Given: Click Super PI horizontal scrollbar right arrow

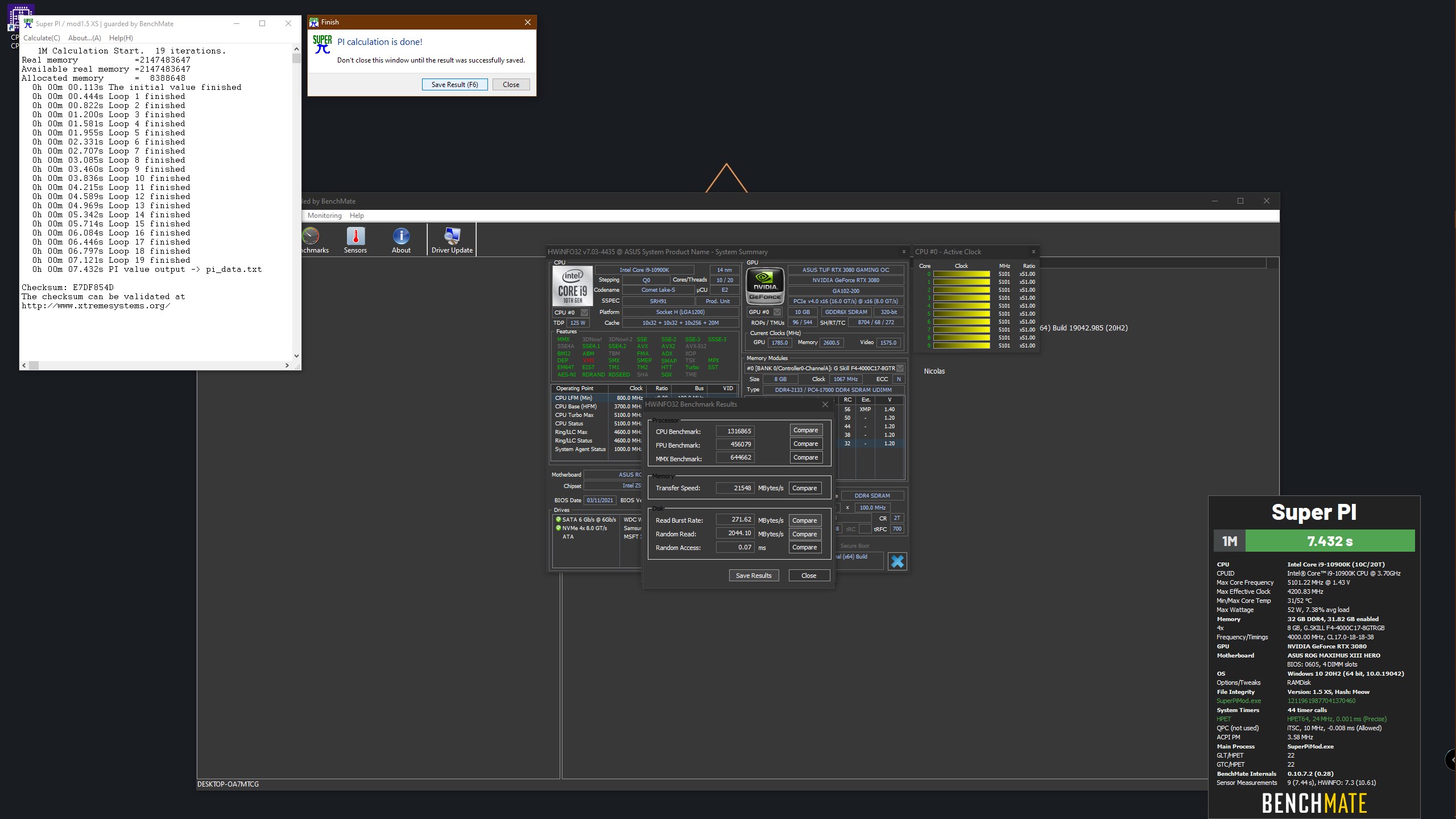Looking at the screenshot, I should 287,365.
